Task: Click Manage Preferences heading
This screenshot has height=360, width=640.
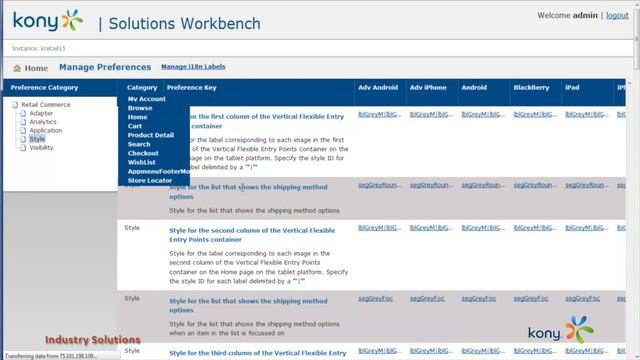Action: point(105,67)
